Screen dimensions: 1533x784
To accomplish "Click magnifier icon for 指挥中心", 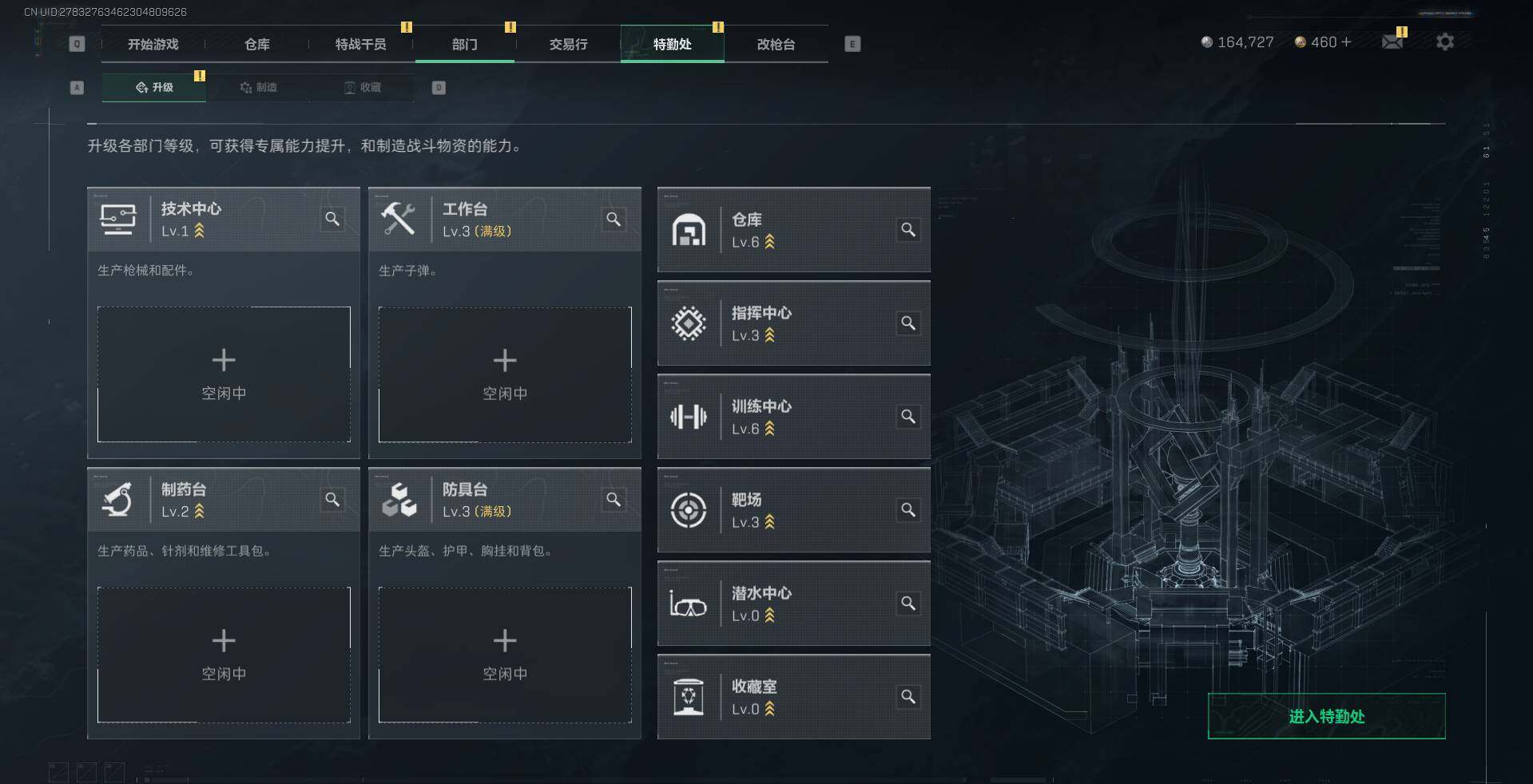I will click(908, 323).
